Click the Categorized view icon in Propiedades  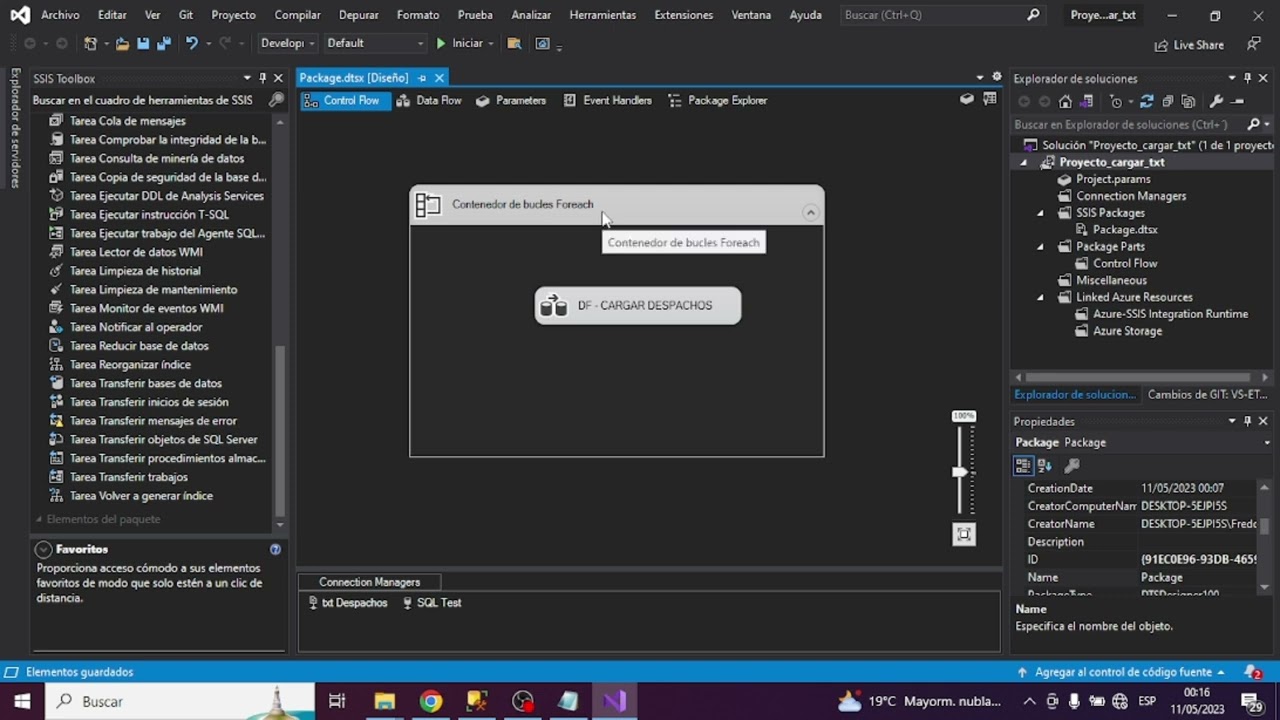coord(1023,465)
